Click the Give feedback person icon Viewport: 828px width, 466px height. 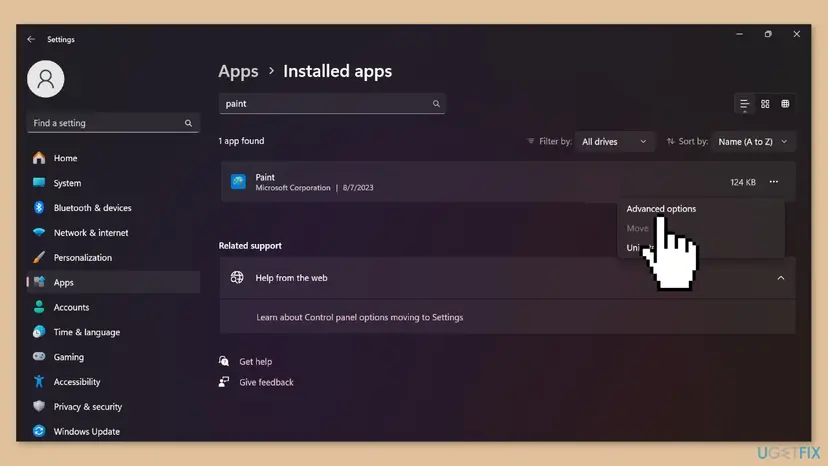pyautogui.click(x=224, y=382)
